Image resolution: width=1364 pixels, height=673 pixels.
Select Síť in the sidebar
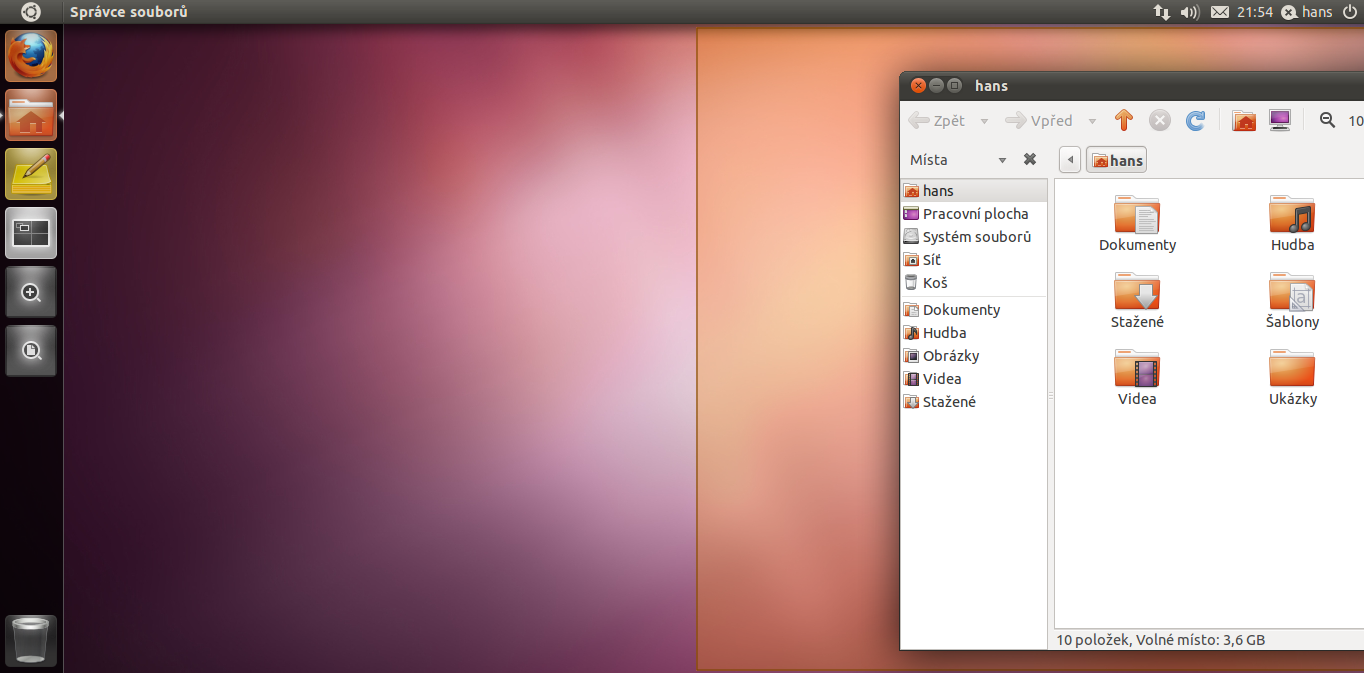coord(974,259)
